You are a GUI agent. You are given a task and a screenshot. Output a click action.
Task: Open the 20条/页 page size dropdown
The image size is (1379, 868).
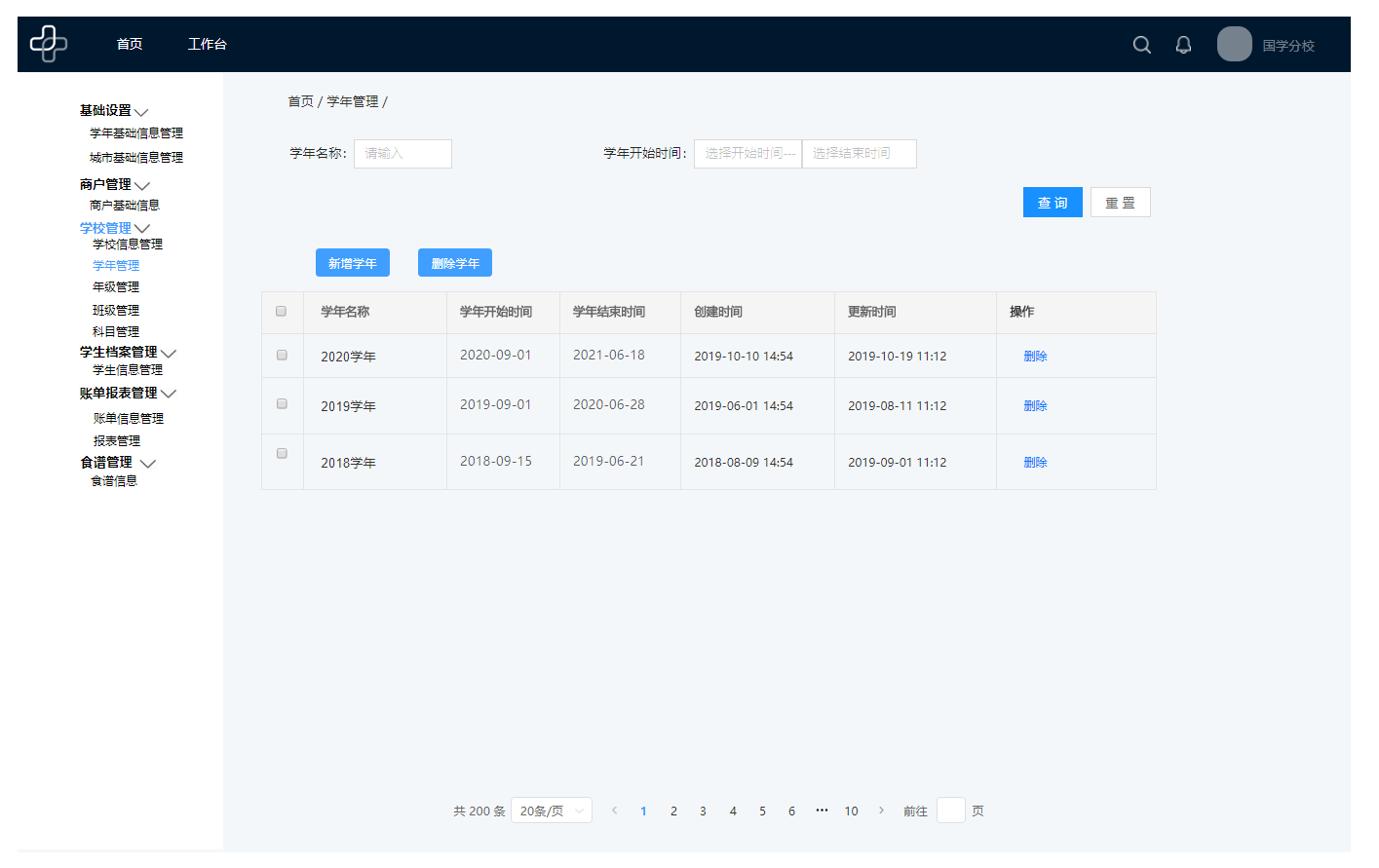tap(552, 811)
